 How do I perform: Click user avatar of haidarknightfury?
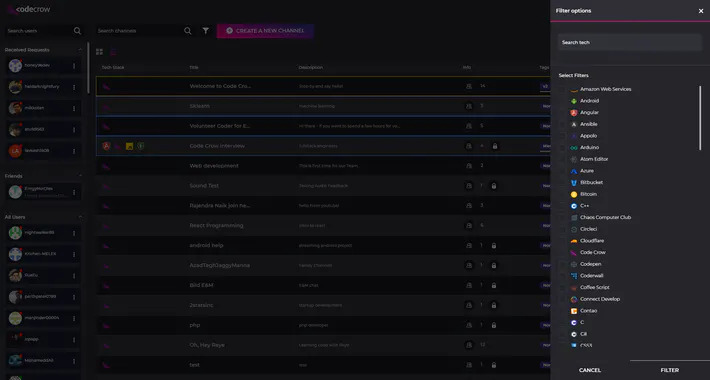pyautogui.click(x=15, y=87)
